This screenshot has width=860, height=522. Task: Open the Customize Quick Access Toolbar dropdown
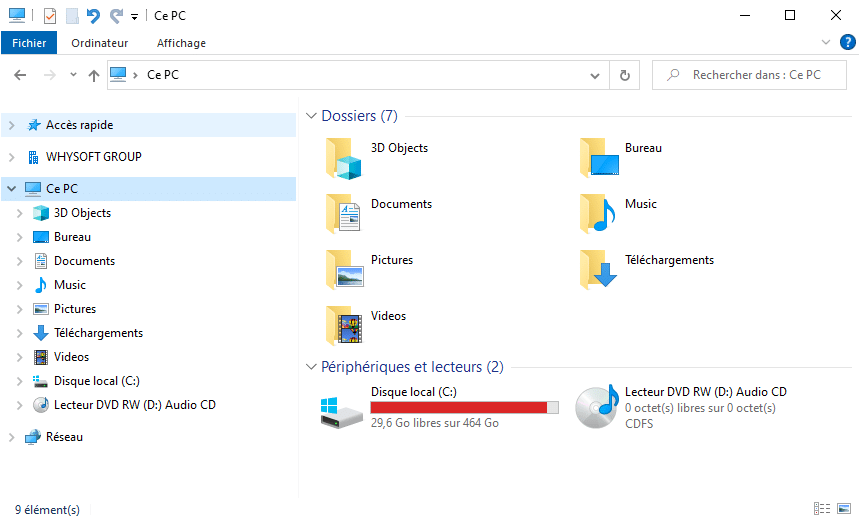tap(134, 17)
